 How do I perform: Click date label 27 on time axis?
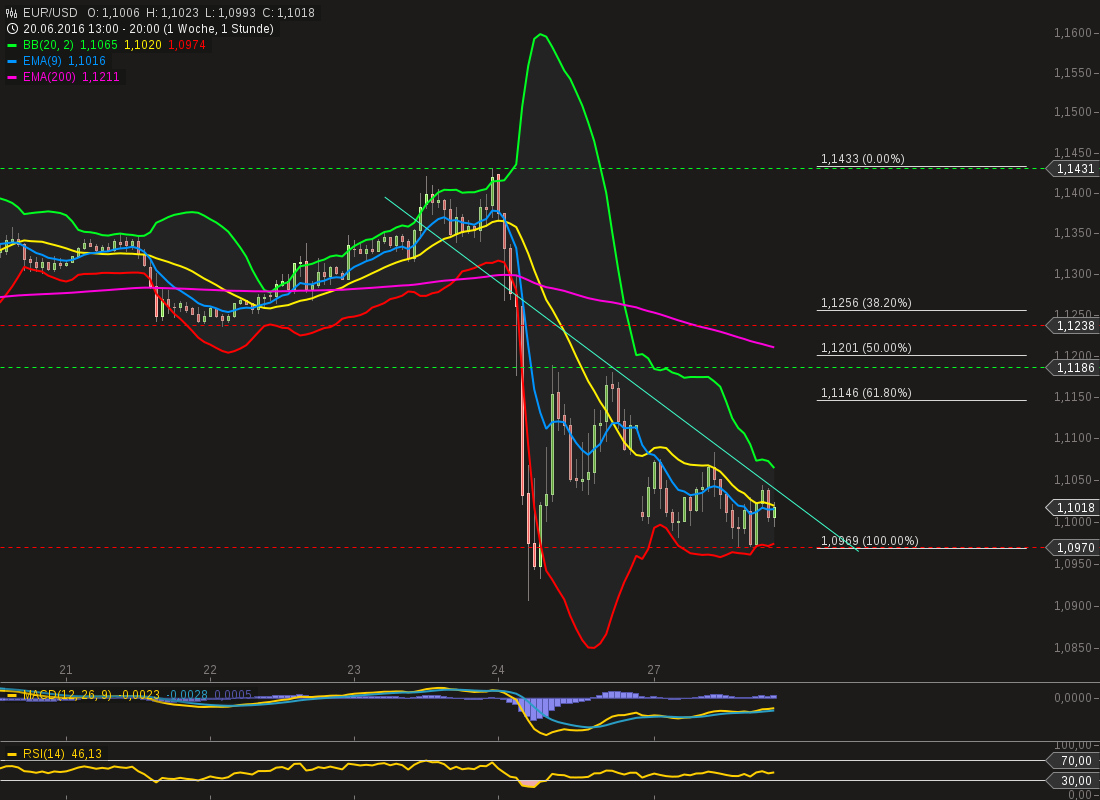(x=654, y=670)
